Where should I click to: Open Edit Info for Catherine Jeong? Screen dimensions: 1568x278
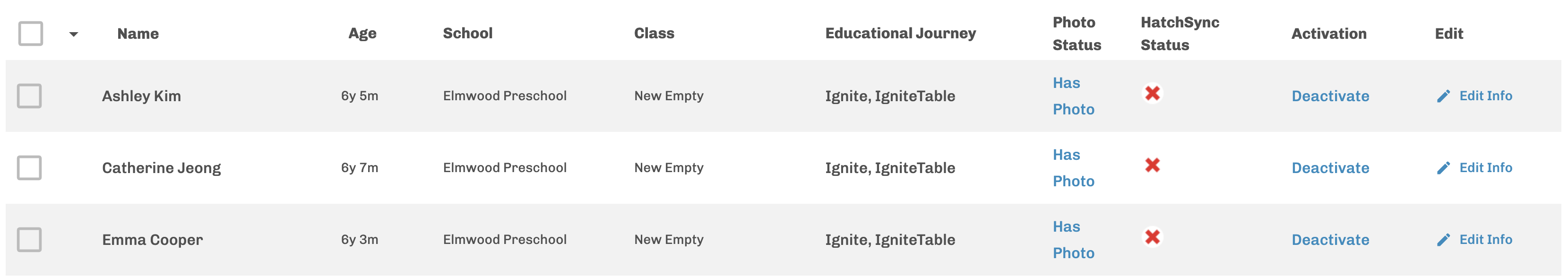click(x=1485, y=168)
